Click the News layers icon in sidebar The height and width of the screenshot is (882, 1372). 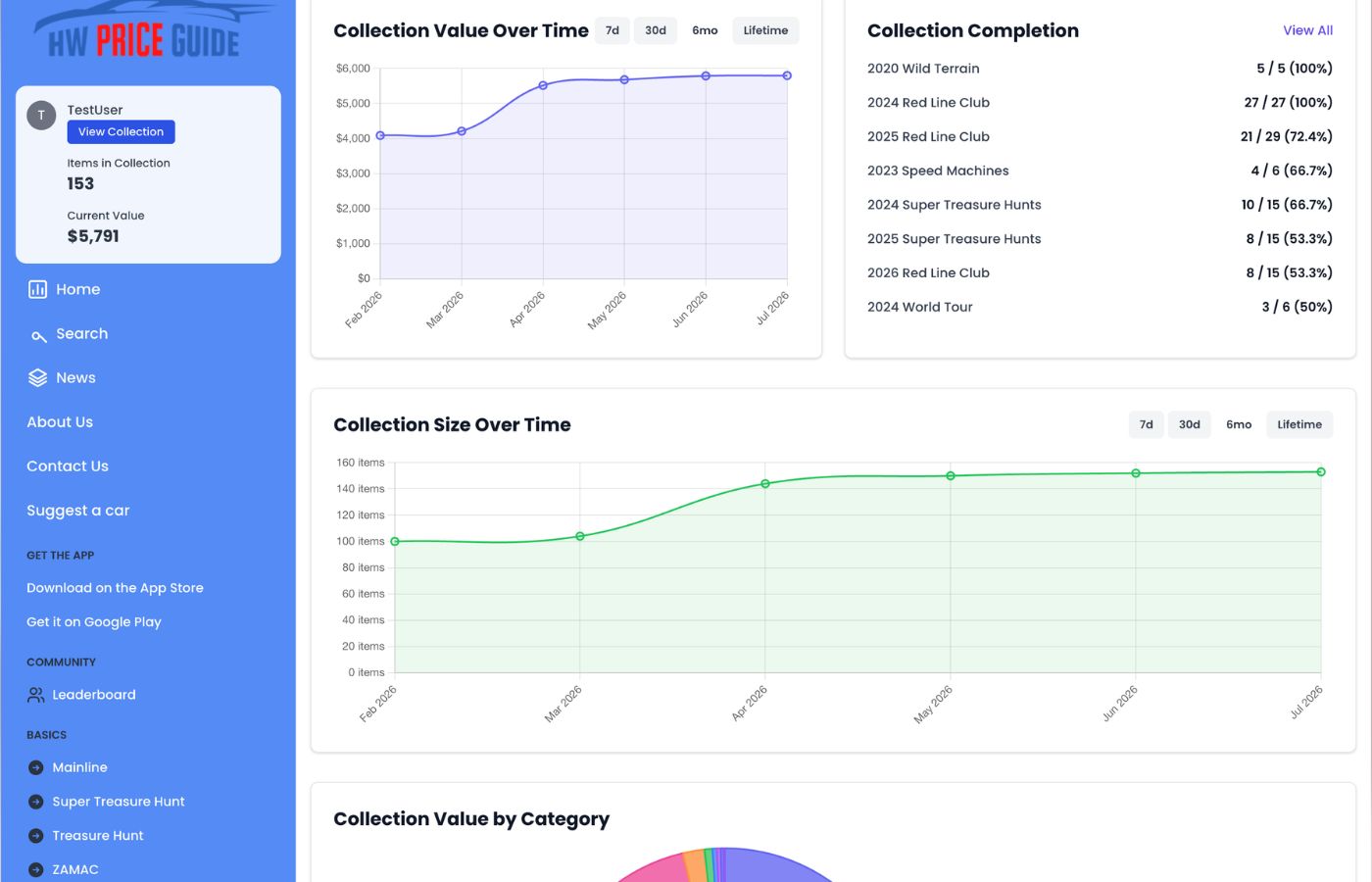click(x=37, y=378)
